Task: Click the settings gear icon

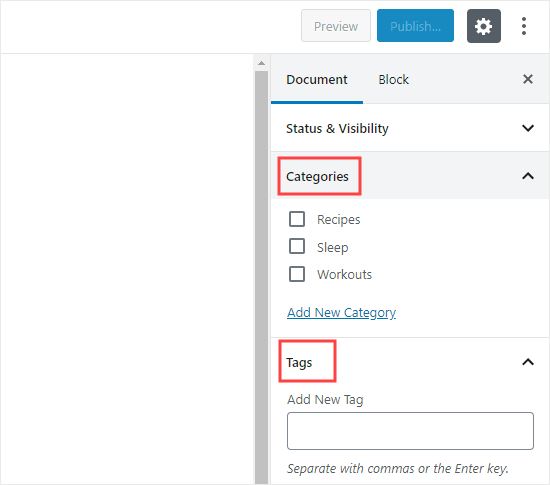Action: [483, 26]
